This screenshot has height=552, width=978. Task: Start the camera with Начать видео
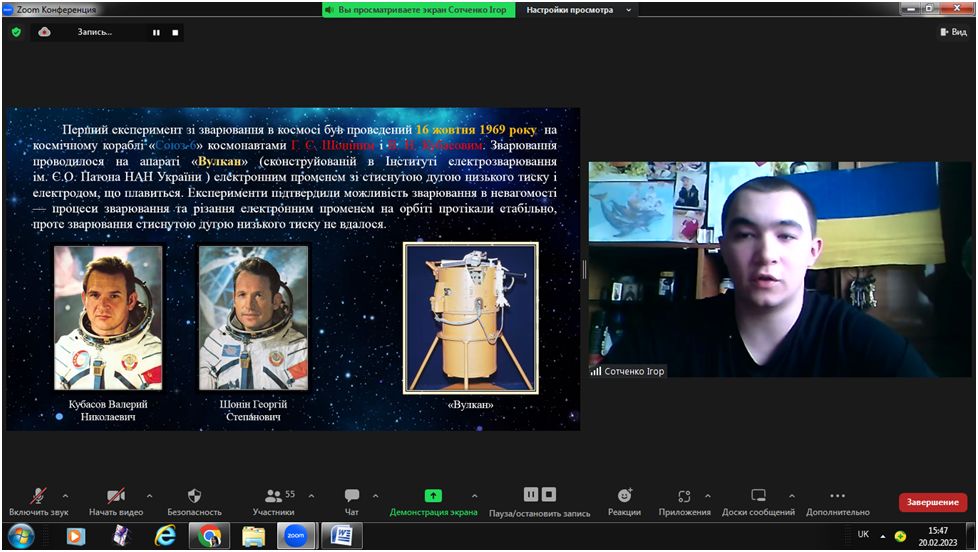(116, 501)
